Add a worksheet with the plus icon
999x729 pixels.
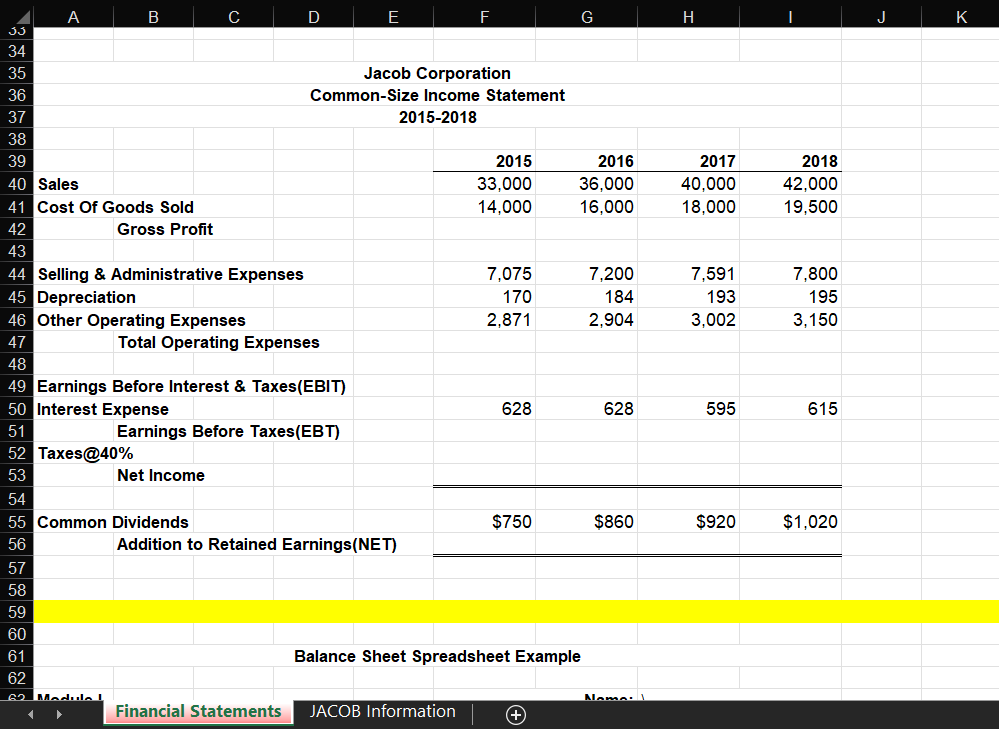516,715
